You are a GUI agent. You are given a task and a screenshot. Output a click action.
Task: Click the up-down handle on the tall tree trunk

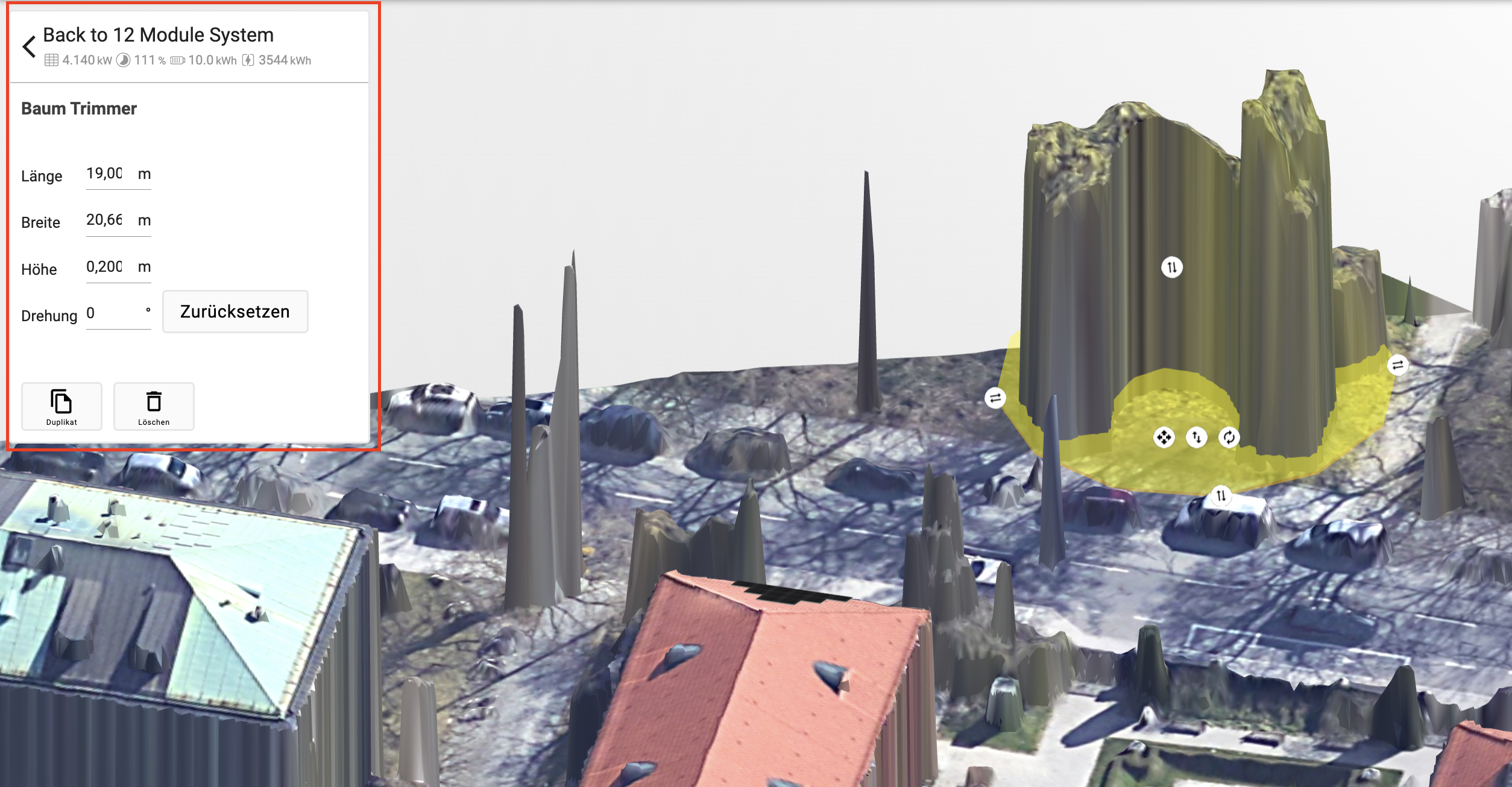pyautogui.click(x=1172, y=267)
